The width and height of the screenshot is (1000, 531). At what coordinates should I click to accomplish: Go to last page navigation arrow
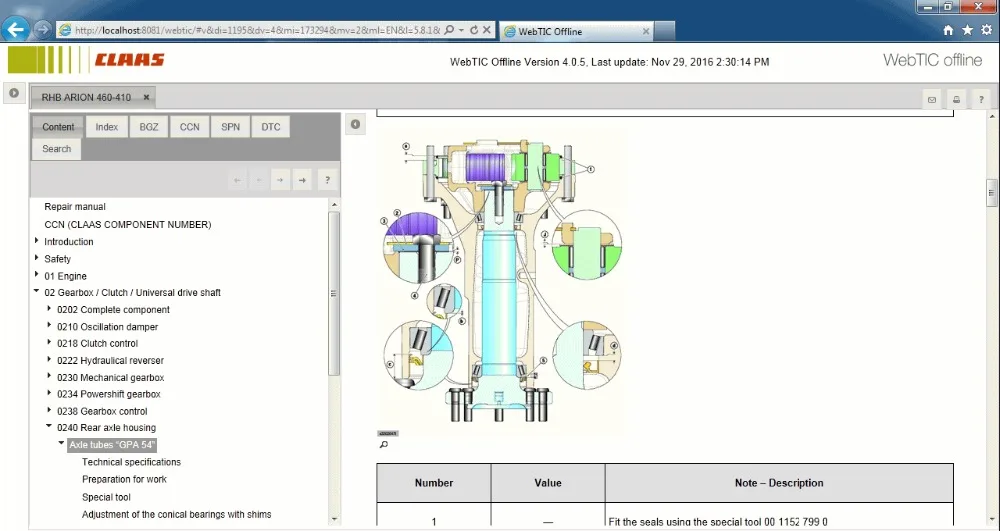pos(302,180)
